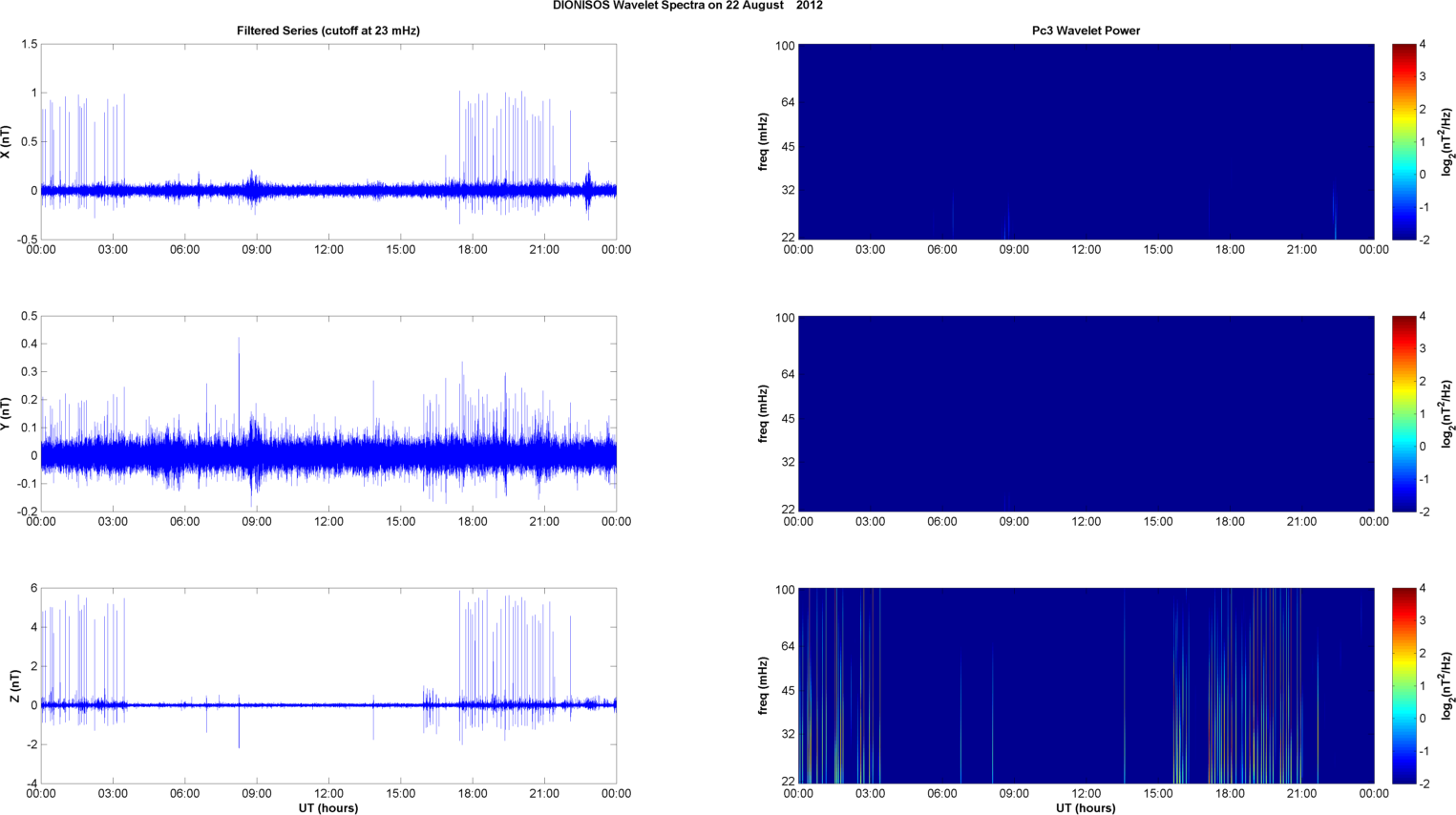
Task: Click the log2(nT²/Hz) label of the bottom colorbar
Action: [x=1447, y=686]
